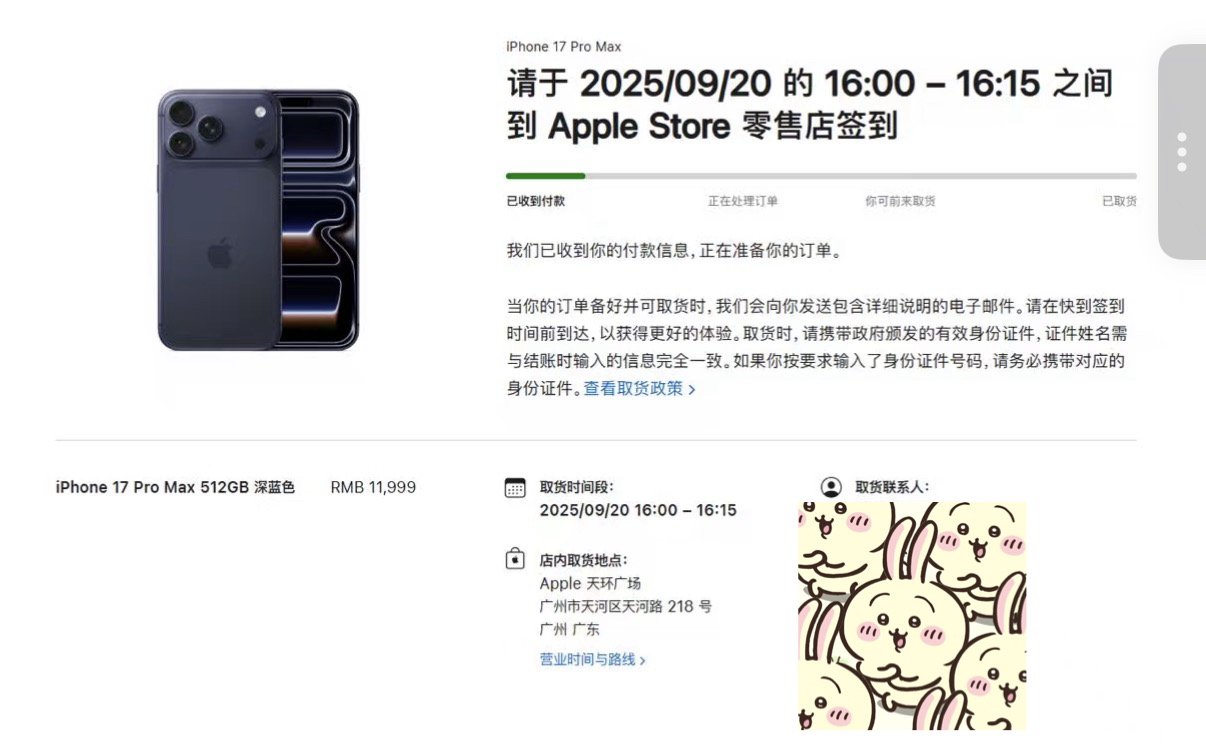Select the 你可前来取货 progress step
1206x753 pixels.
tap(900, 201)
